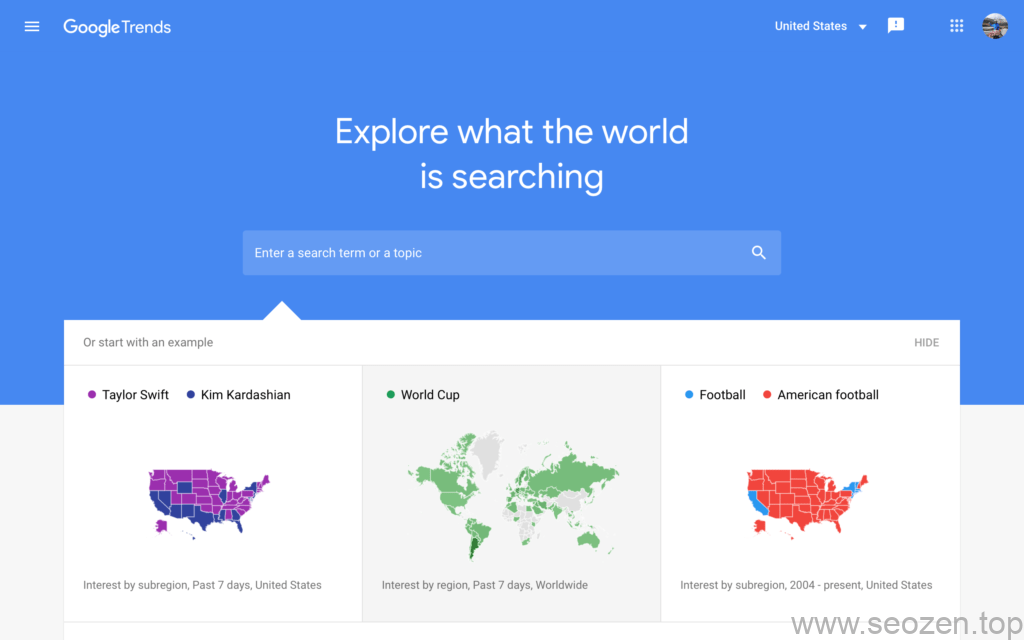Open your account profile avatar
Image resolution: width=1024 pixels, height=640 pixels.
[x=994, y=26]
